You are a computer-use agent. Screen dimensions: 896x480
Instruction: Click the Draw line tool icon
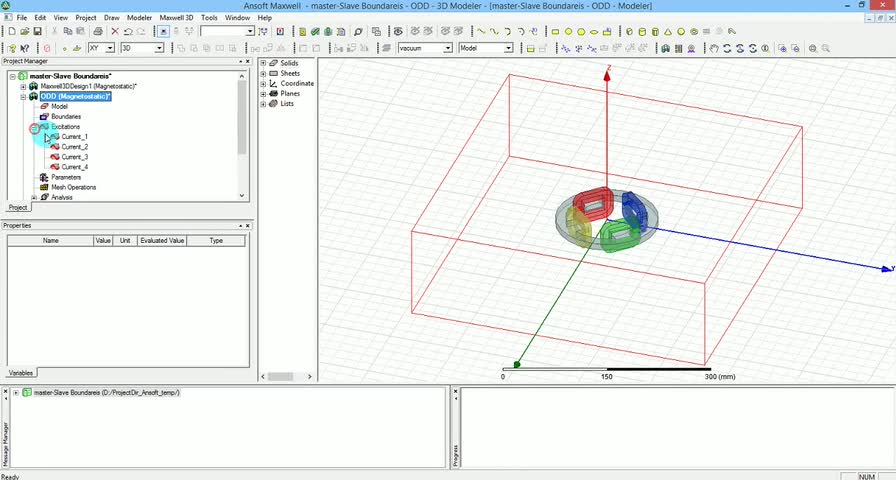(x=481, y=31)
